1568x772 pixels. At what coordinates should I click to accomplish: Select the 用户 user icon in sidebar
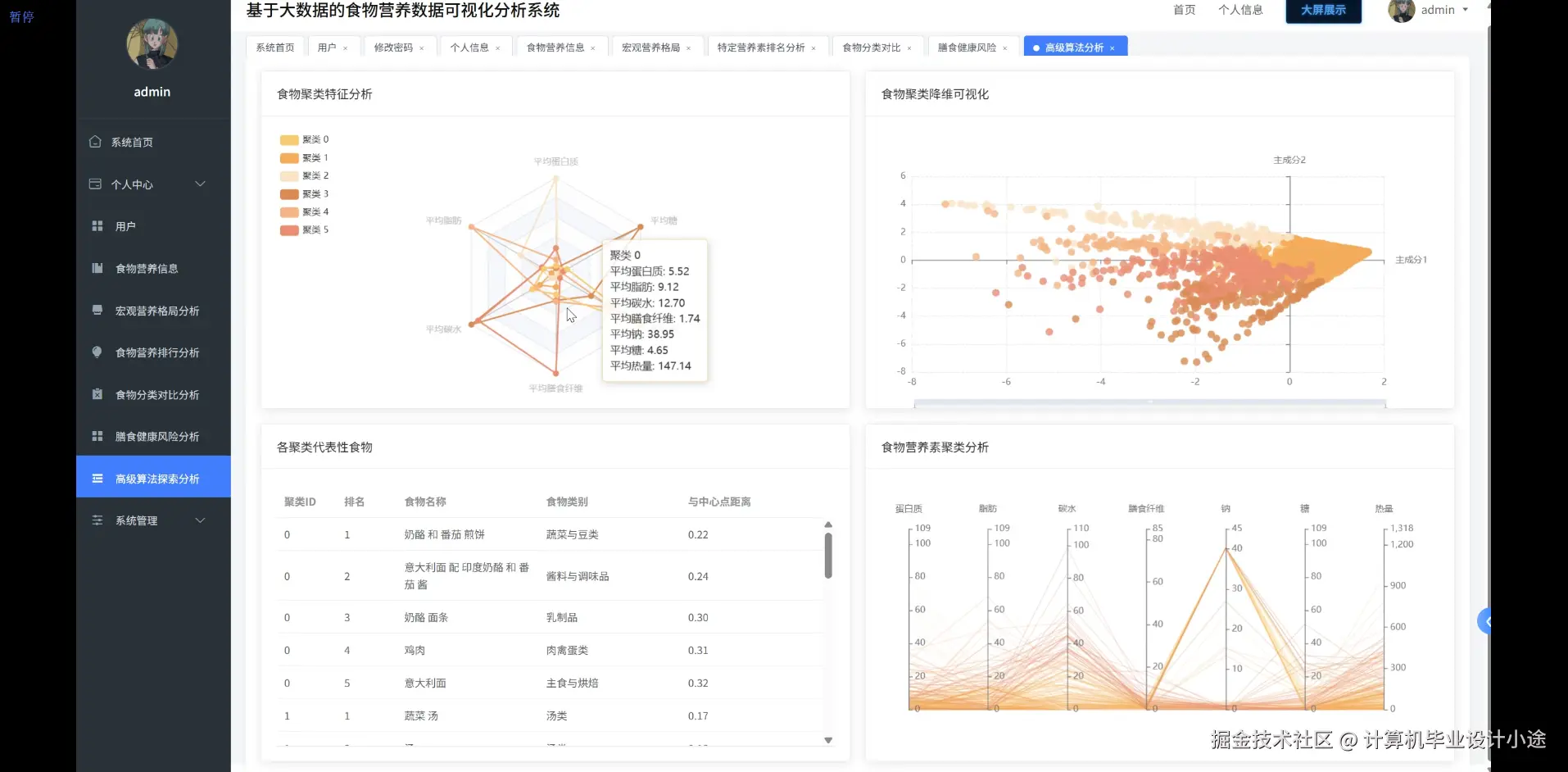click(x=96, y=225)
